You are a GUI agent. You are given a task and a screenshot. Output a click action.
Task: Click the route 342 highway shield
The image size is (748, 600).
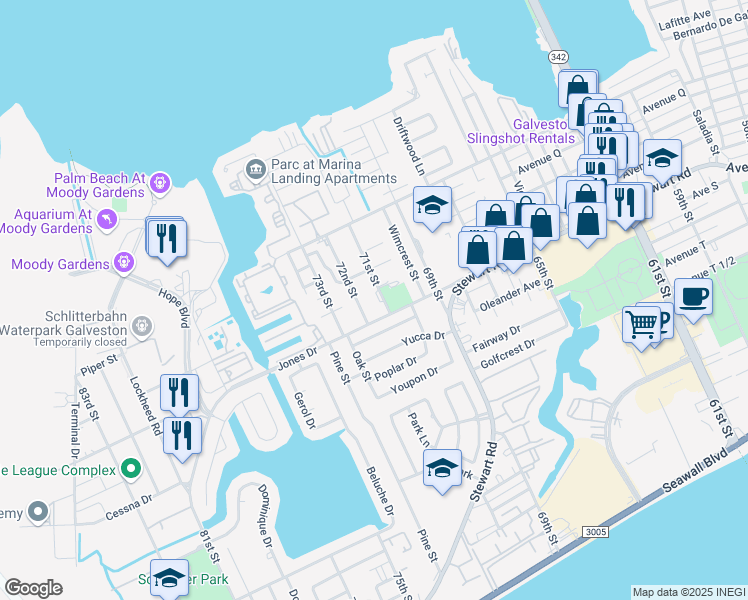558,57
